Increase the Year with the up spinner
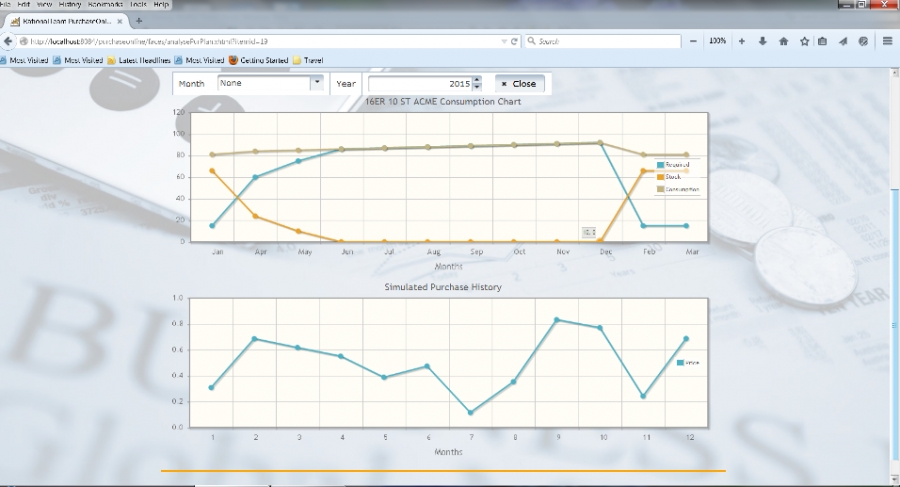The width and height of the screenshot is (900, 487). 476,80
